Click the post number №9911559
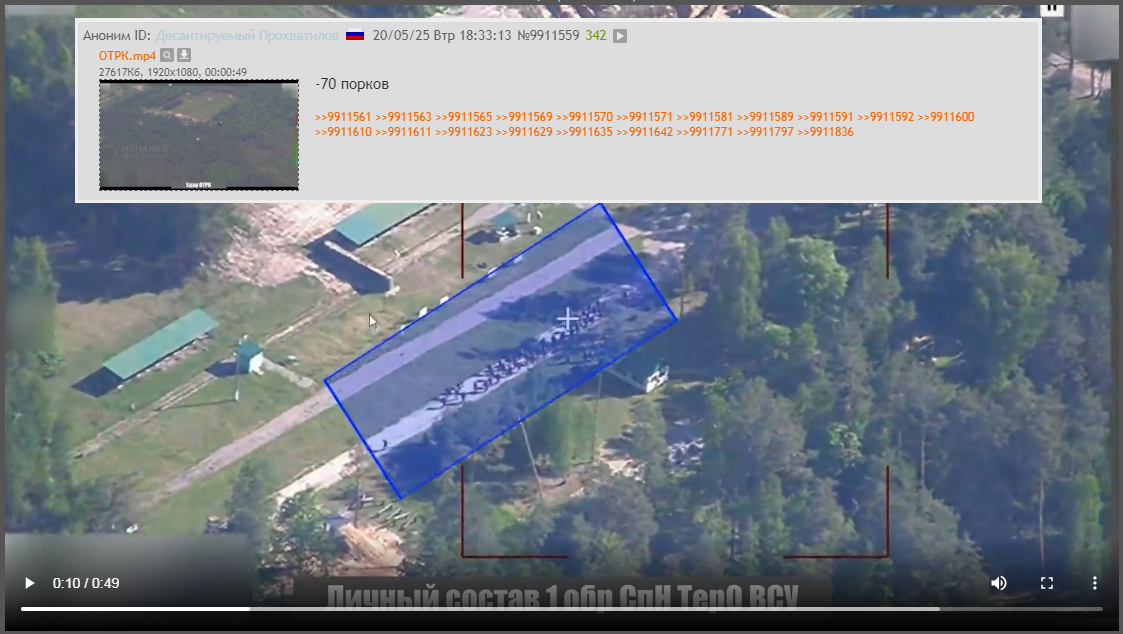 click(548, 35)
